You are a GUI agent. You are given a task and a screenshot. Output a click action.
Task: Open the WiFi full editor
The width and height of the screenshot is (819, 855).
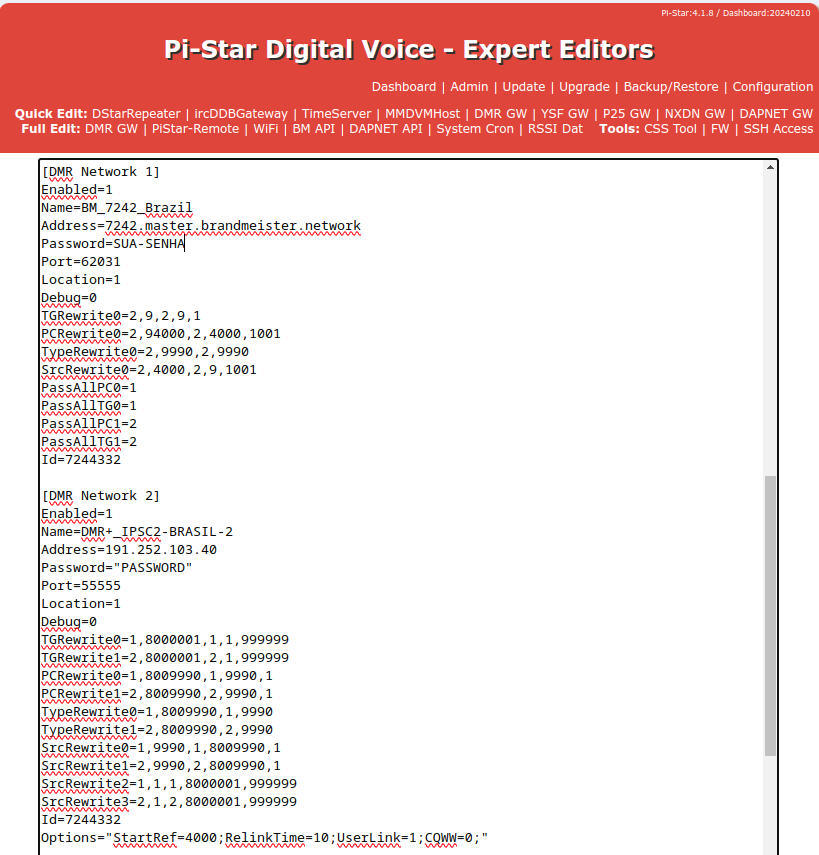[266, 129]
